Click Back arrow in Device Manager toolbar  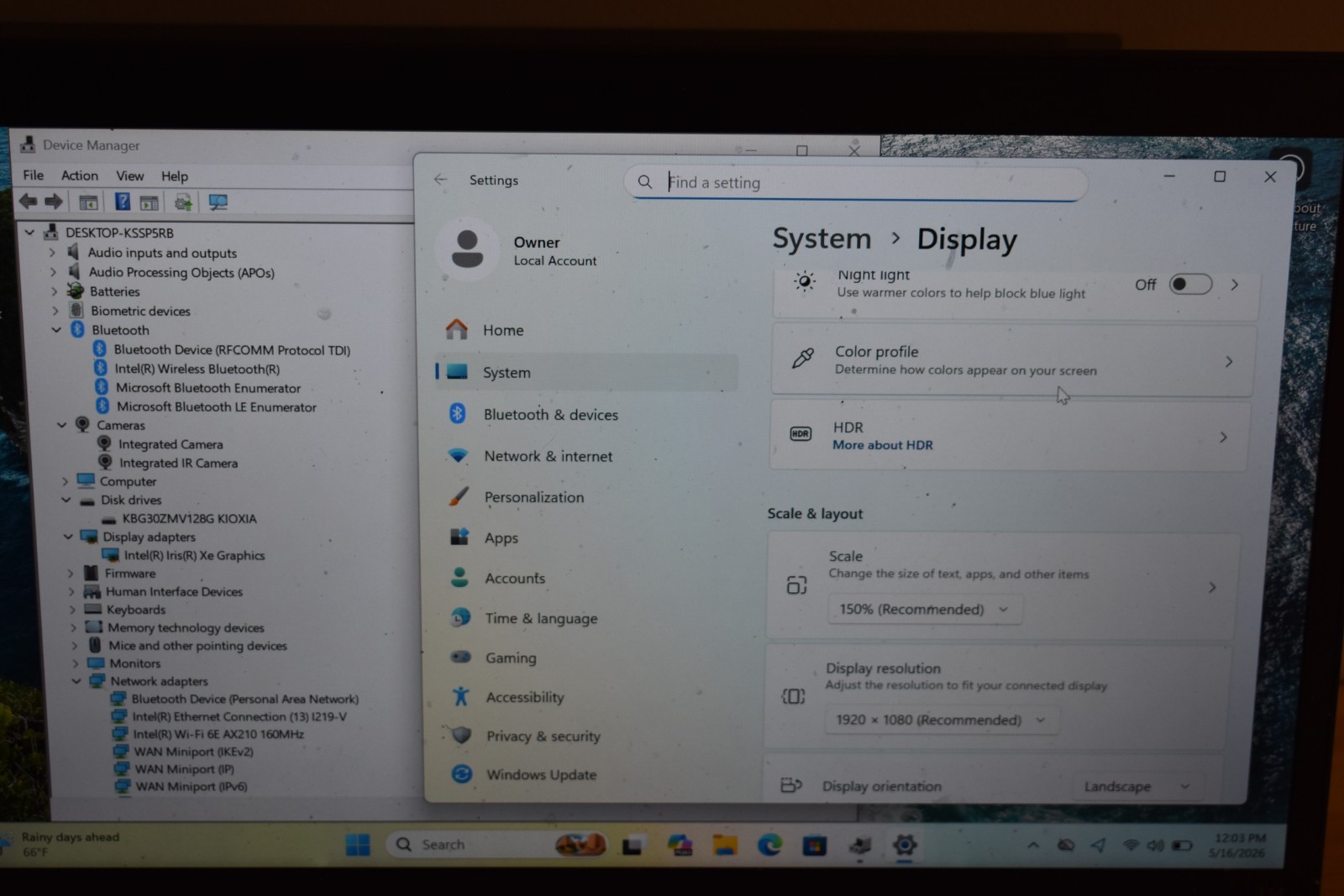point(28,202)
